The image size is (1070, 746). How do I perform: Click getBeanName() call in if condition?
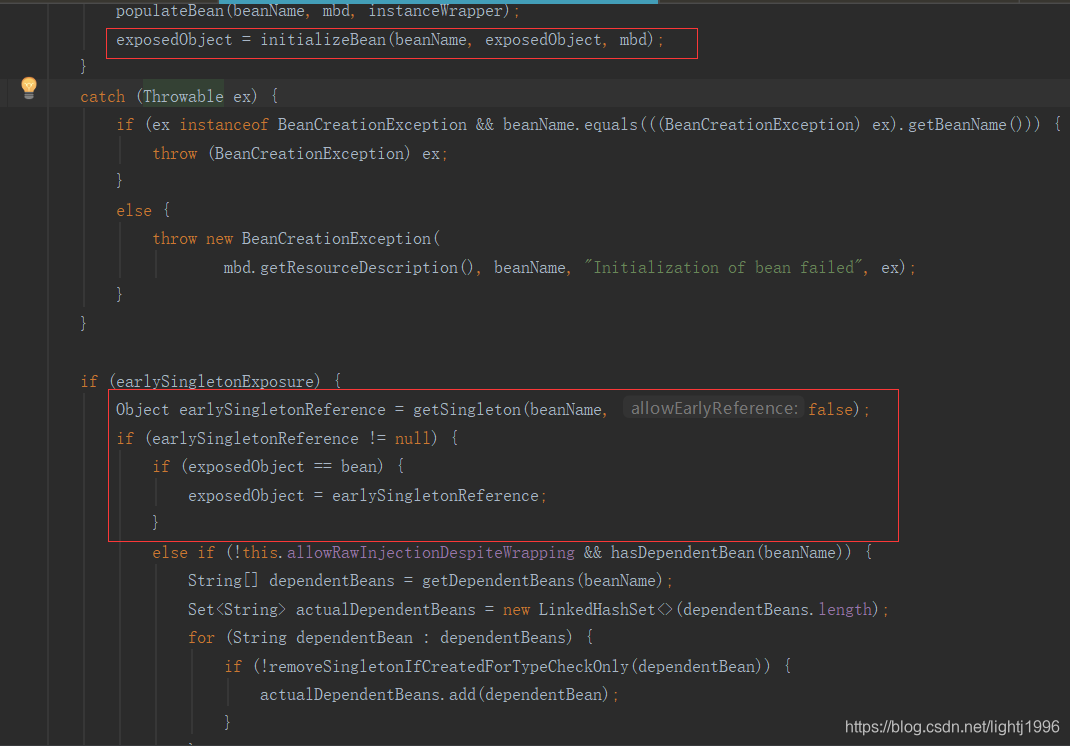966,125
